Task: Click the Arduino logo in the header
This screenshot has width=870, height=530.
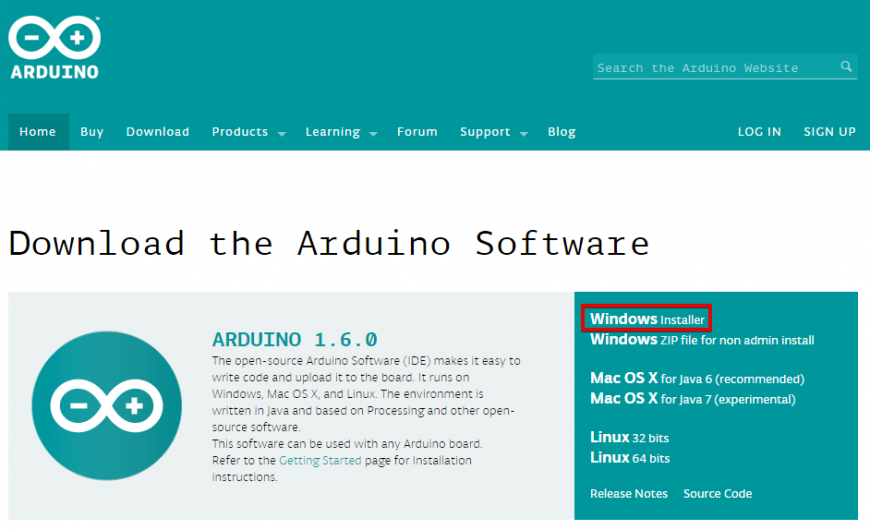Action: pos(54,46)
